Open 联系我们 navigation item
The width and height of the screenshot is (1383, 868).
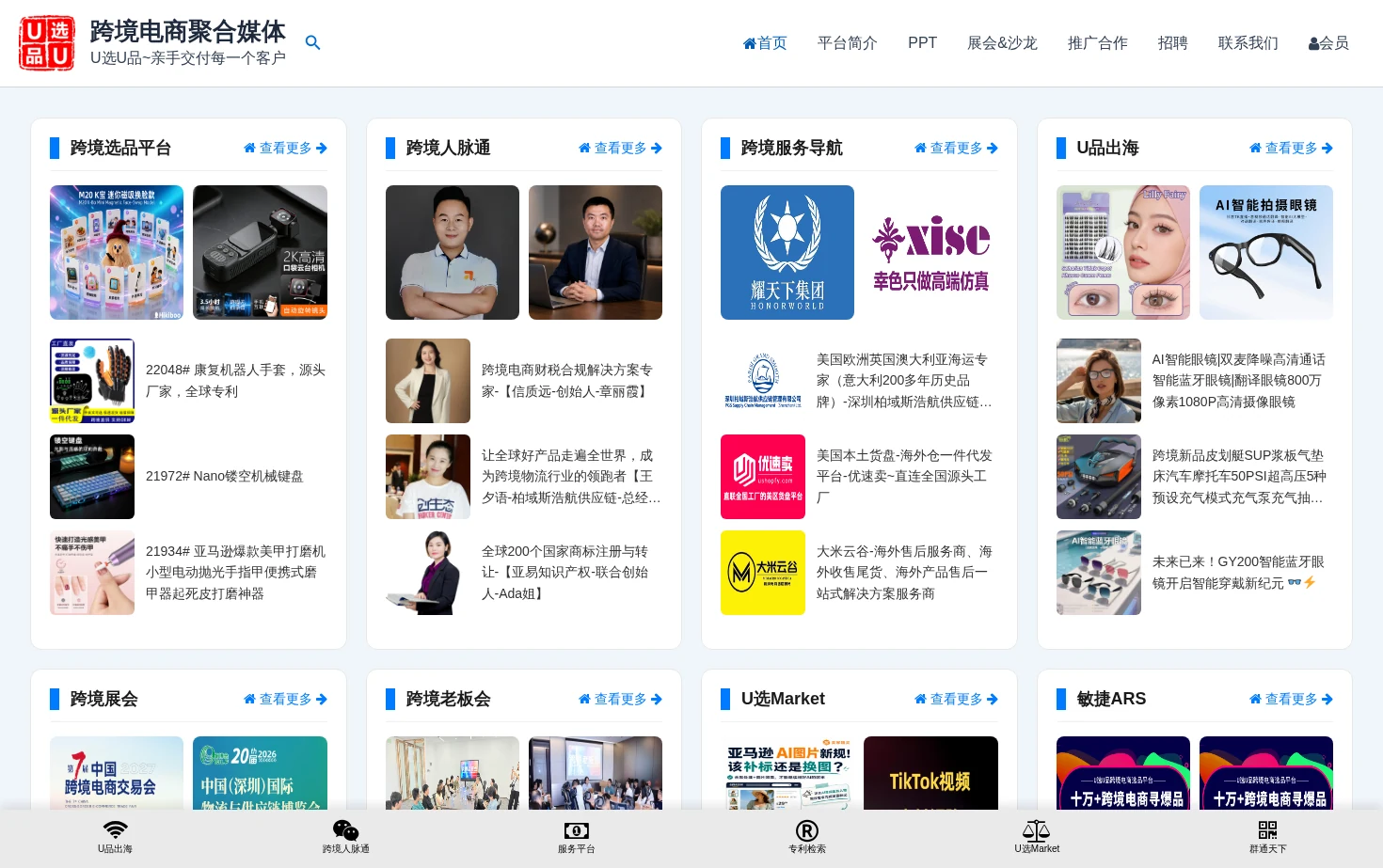1248,43
